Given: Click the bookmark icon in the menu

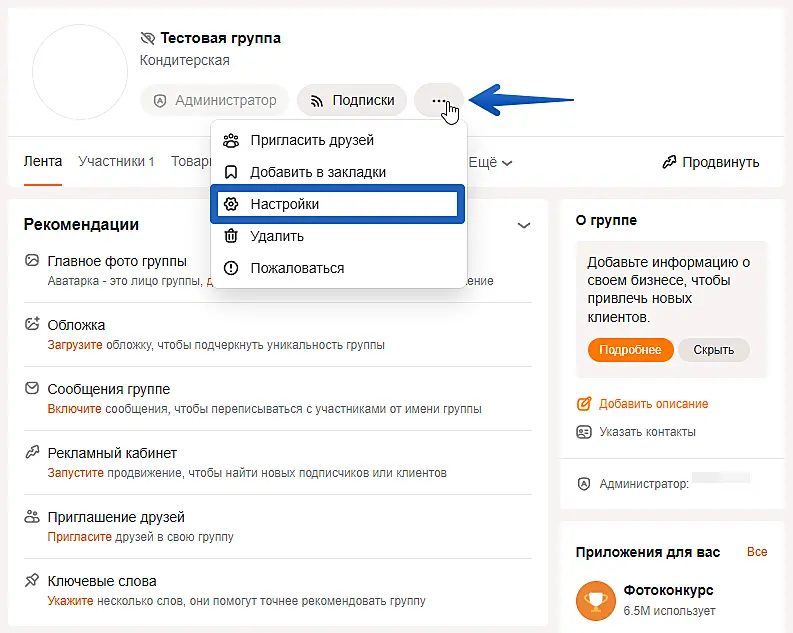Looking at the screenshot, I should pos(231,172).
